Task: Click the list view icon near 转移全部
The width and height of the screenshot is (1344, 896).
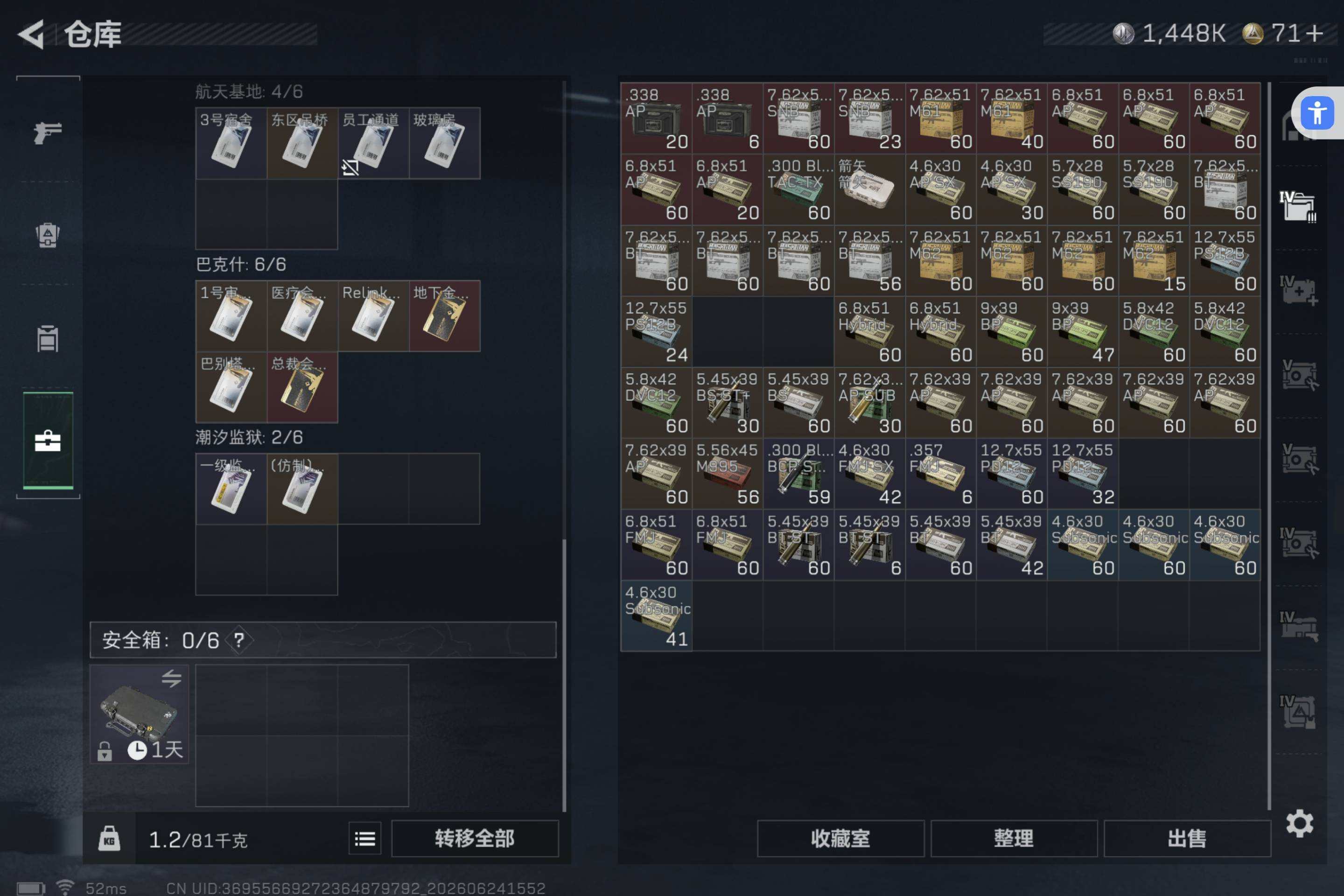Action: (364, 838)
